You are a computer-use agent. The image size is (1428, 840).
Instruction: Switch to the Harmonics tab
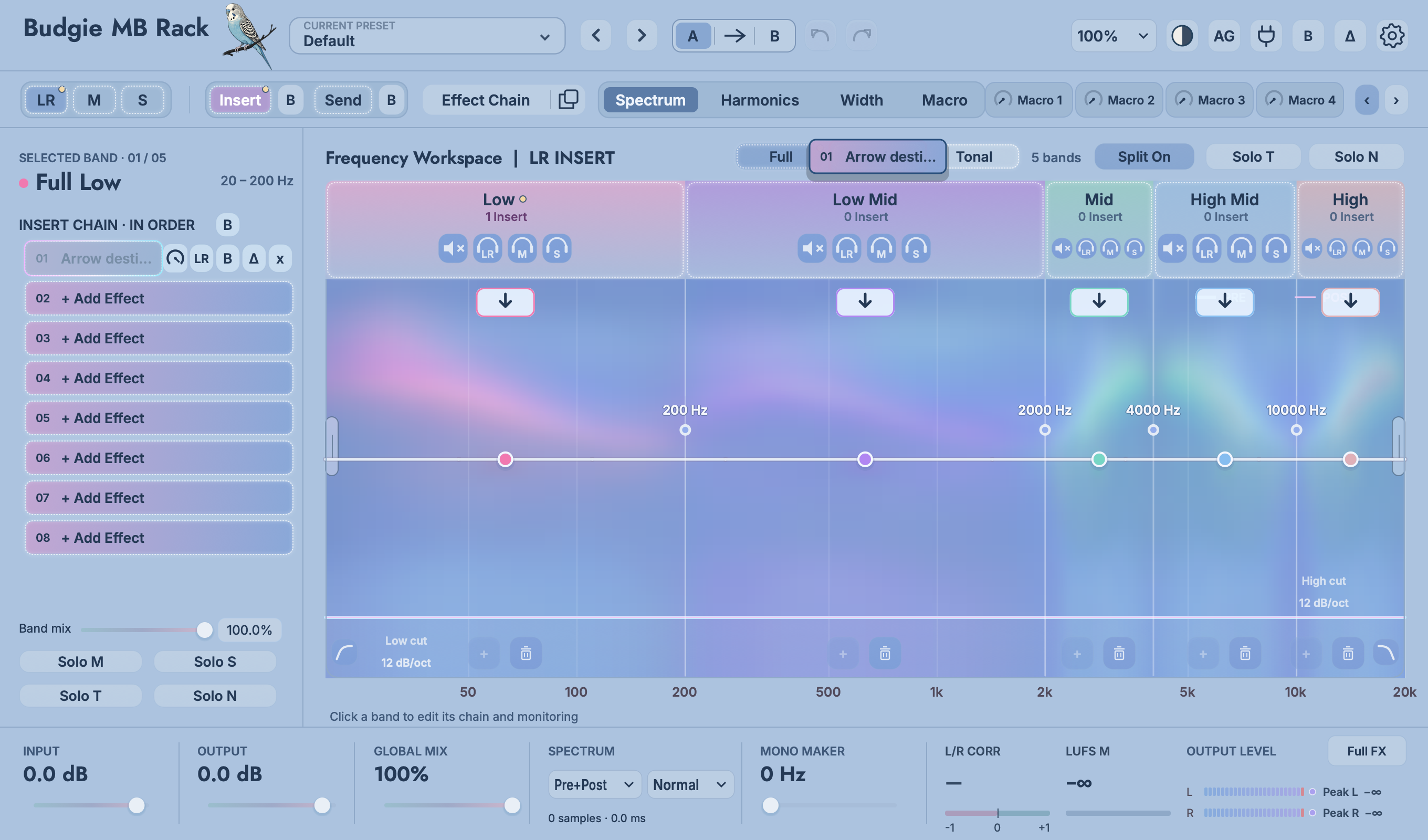(x=759, y=100)
